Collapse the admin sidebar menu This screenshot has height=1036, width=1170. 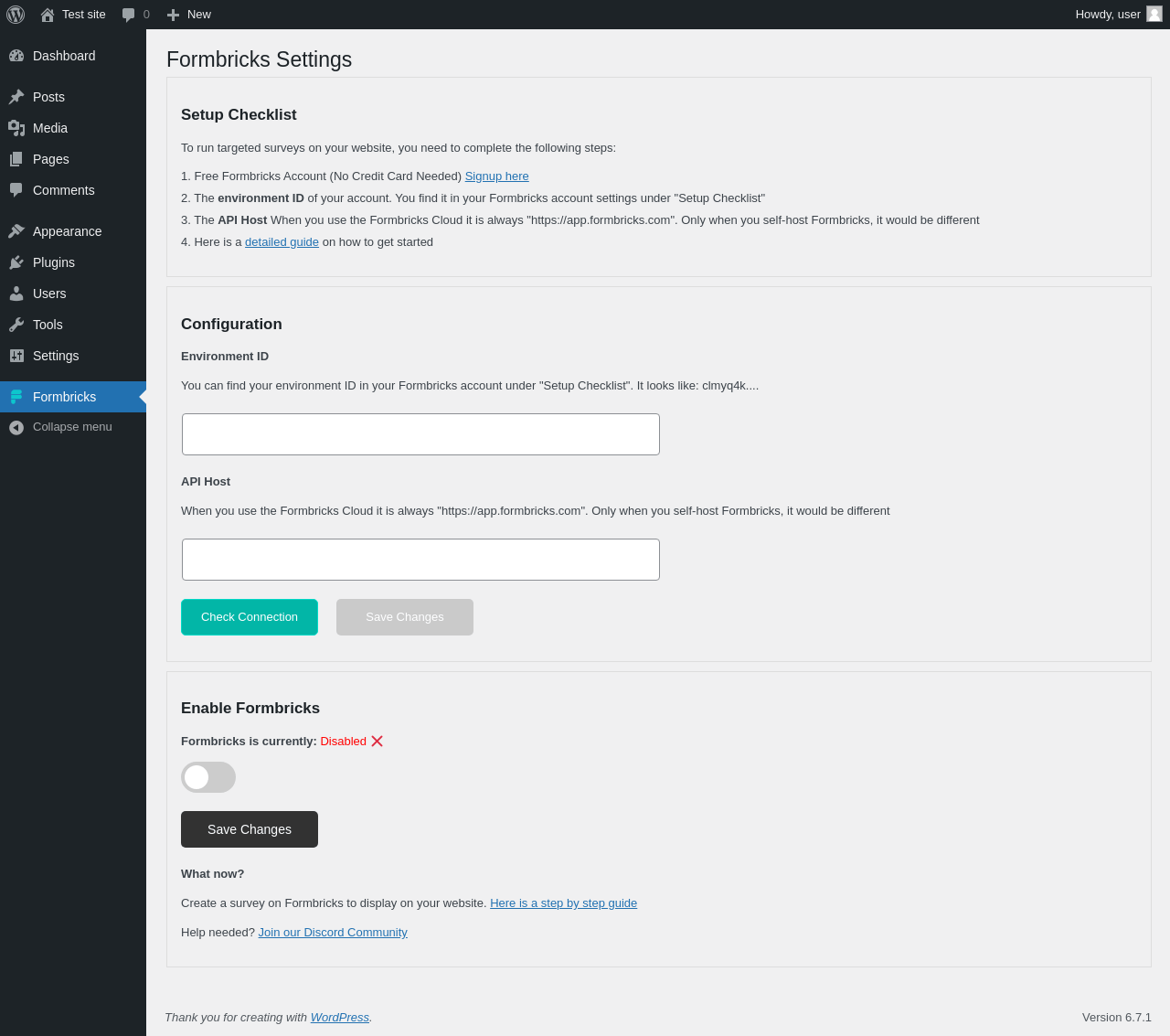pyautogui.click(x=73, y=427)
